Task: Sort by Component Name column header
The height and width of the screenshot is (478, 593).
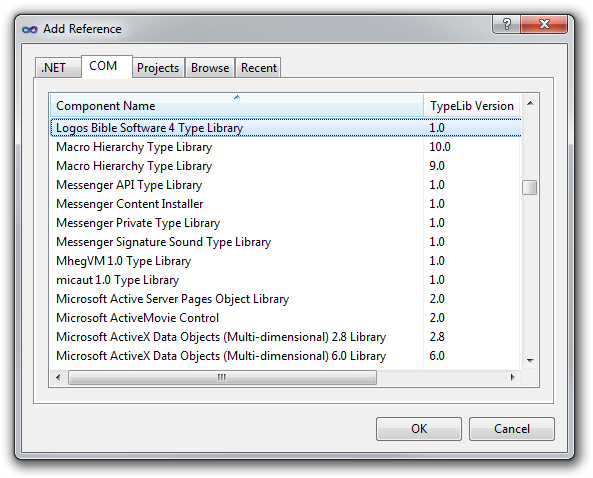Action: (237, 106)
